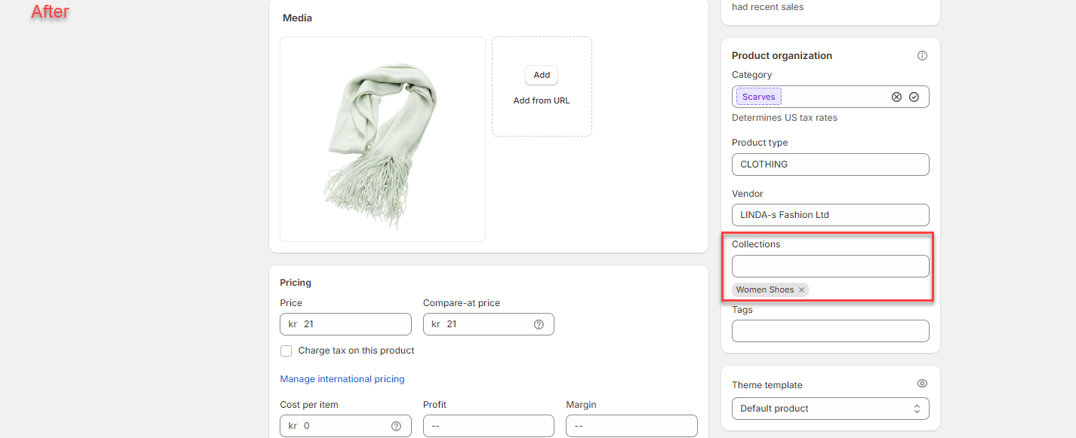This screenshot has width=1076, height=438.
Task: Click the Product organization heading
Action: (782, 56)
